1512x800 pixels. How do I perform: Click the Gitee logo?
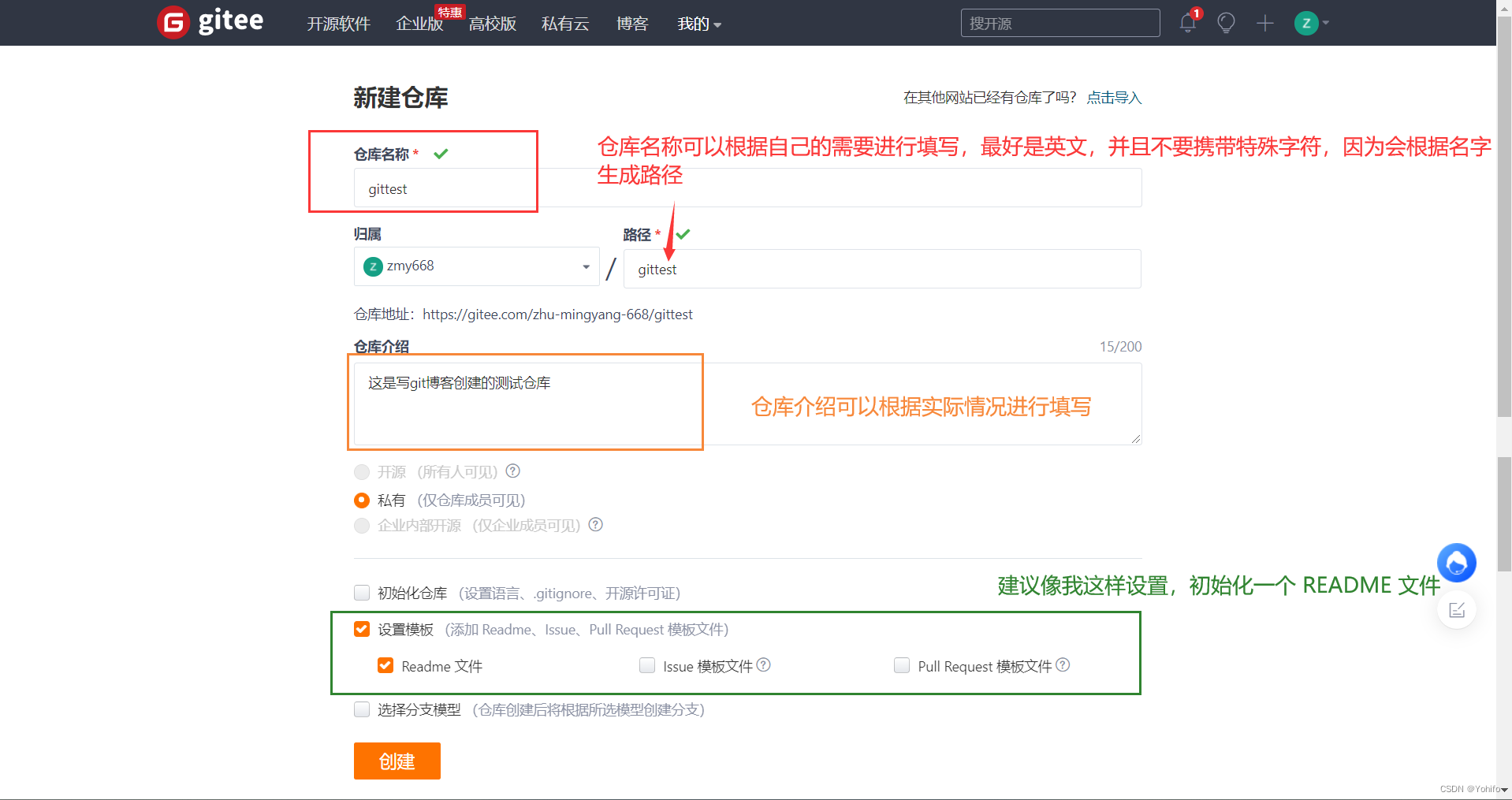(210, 22)
